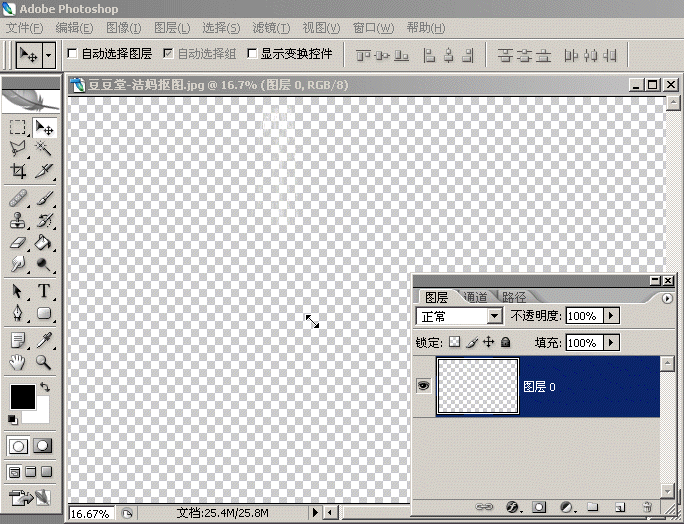Open the blend mode 正常 dropdown
This screenshot has width=684, height=524.
point(494,316)
